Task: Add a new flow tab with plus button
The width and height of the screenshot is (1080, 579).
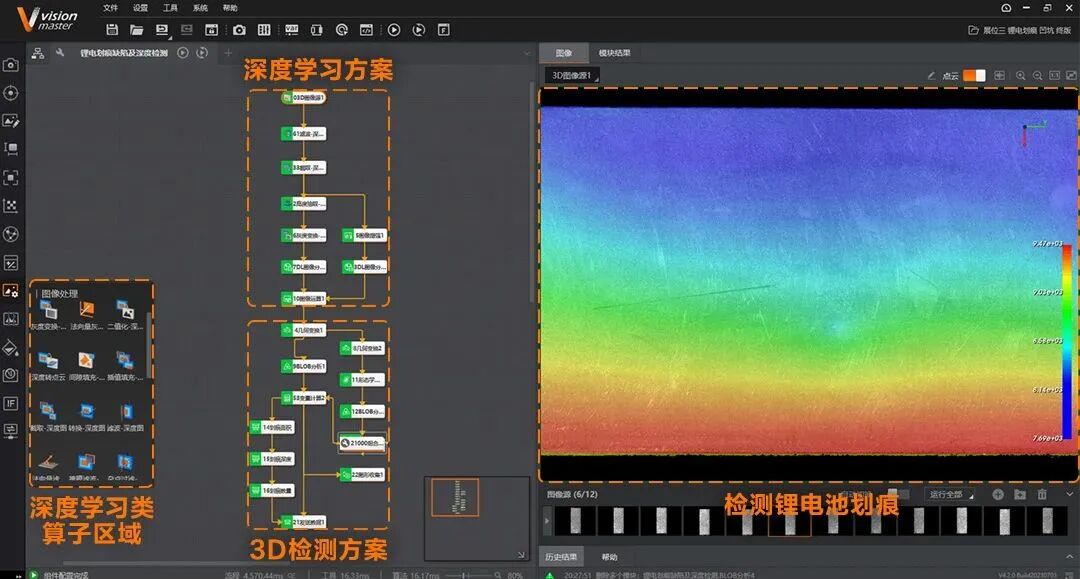Action: 228,53
